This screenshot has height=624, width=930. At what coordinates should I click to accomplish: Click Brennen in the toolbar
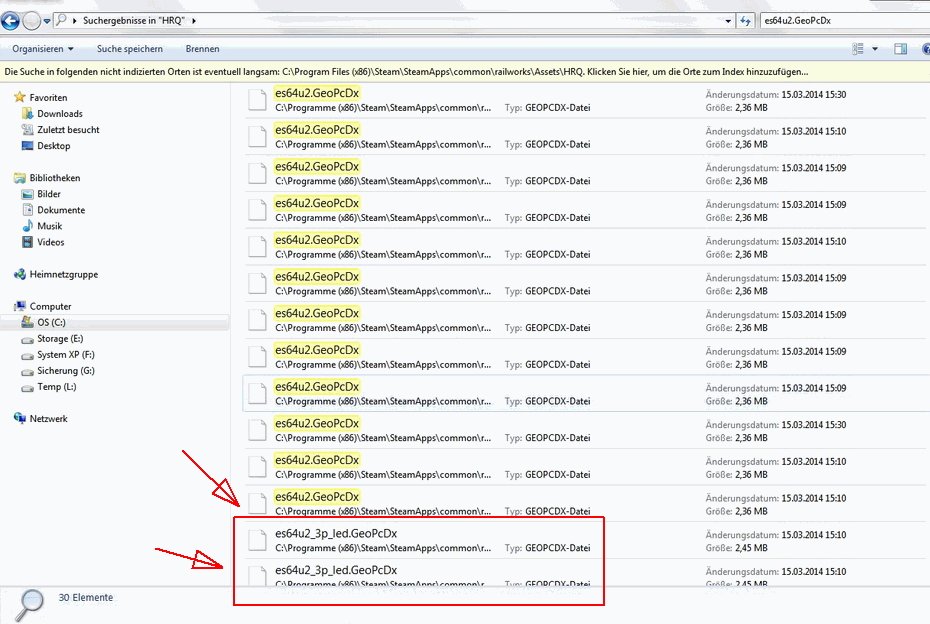202,49
